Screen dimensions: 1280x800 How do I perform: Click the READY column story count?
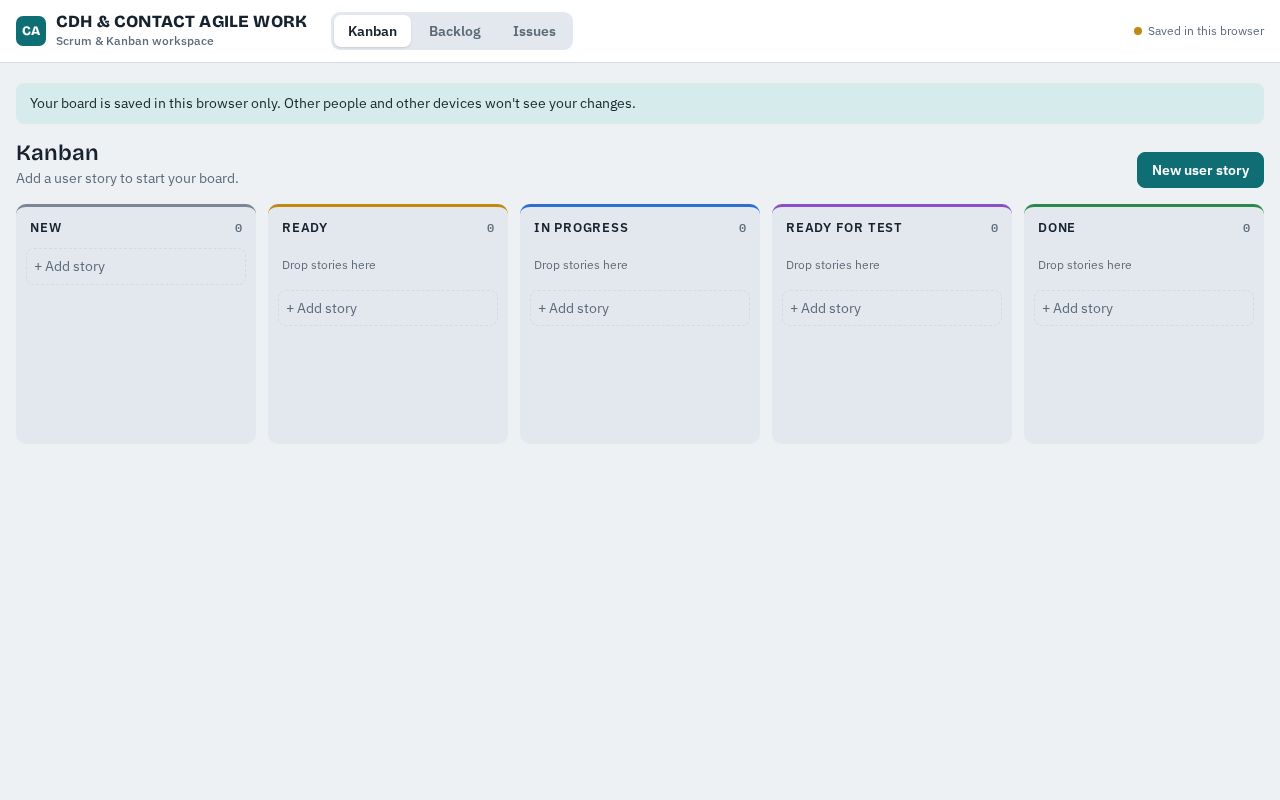pyautogui.click(x=490, y=228)
